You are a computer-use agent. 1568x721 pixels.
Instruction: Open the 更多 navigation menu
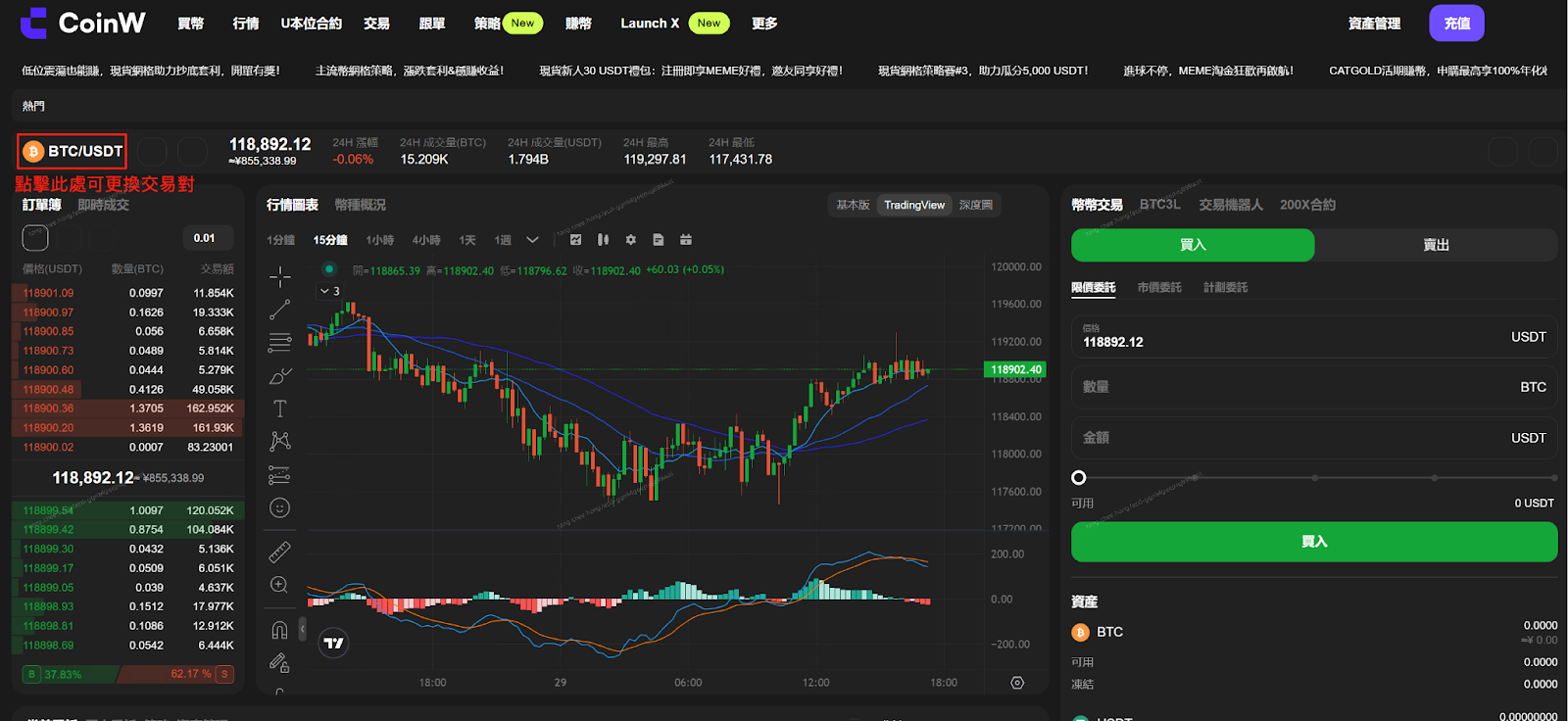click(764, 24)
